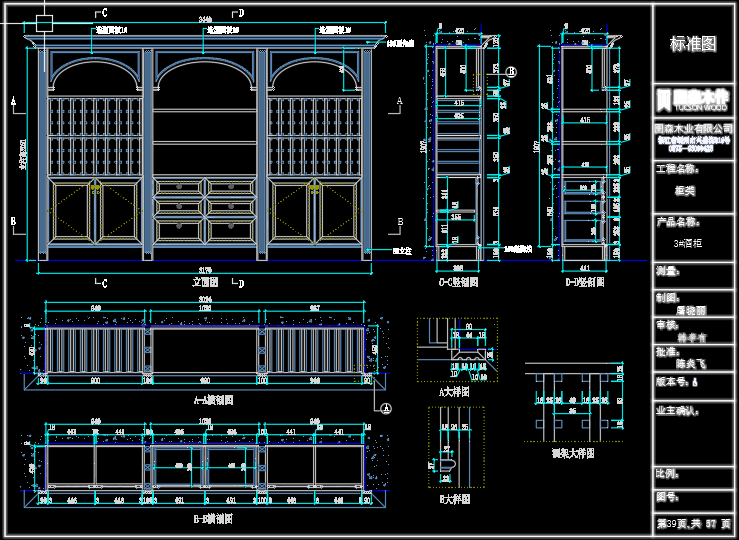739x540 pixels.
Task: Click the 审核 field label
Action: tap(668, 325)
